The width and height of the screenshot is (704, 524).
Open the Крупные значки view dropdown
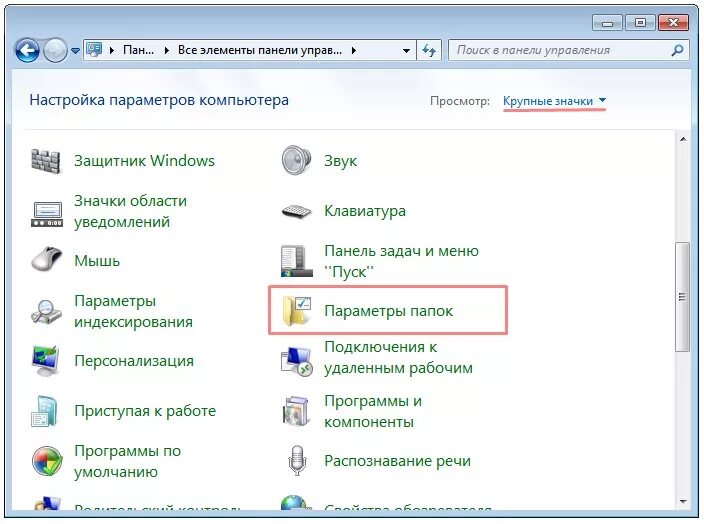[554, 101]
